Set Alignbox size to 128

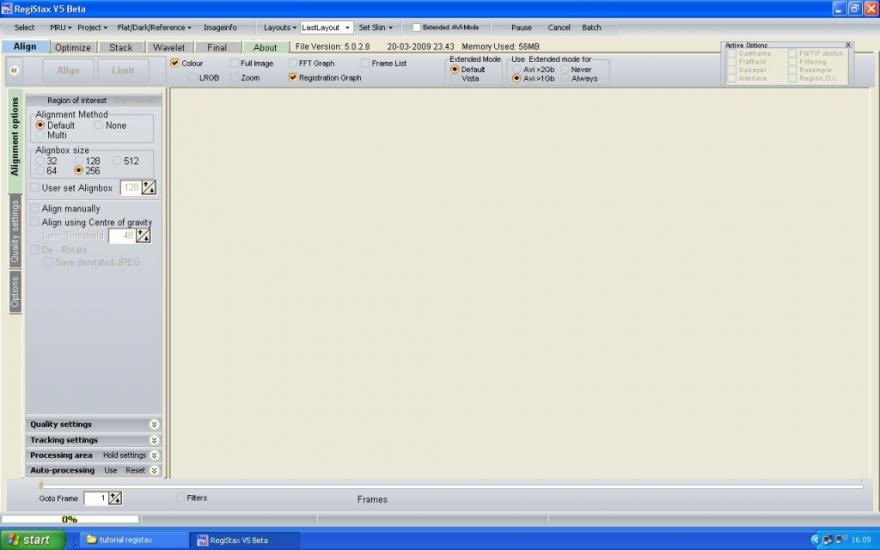(79, 161)
